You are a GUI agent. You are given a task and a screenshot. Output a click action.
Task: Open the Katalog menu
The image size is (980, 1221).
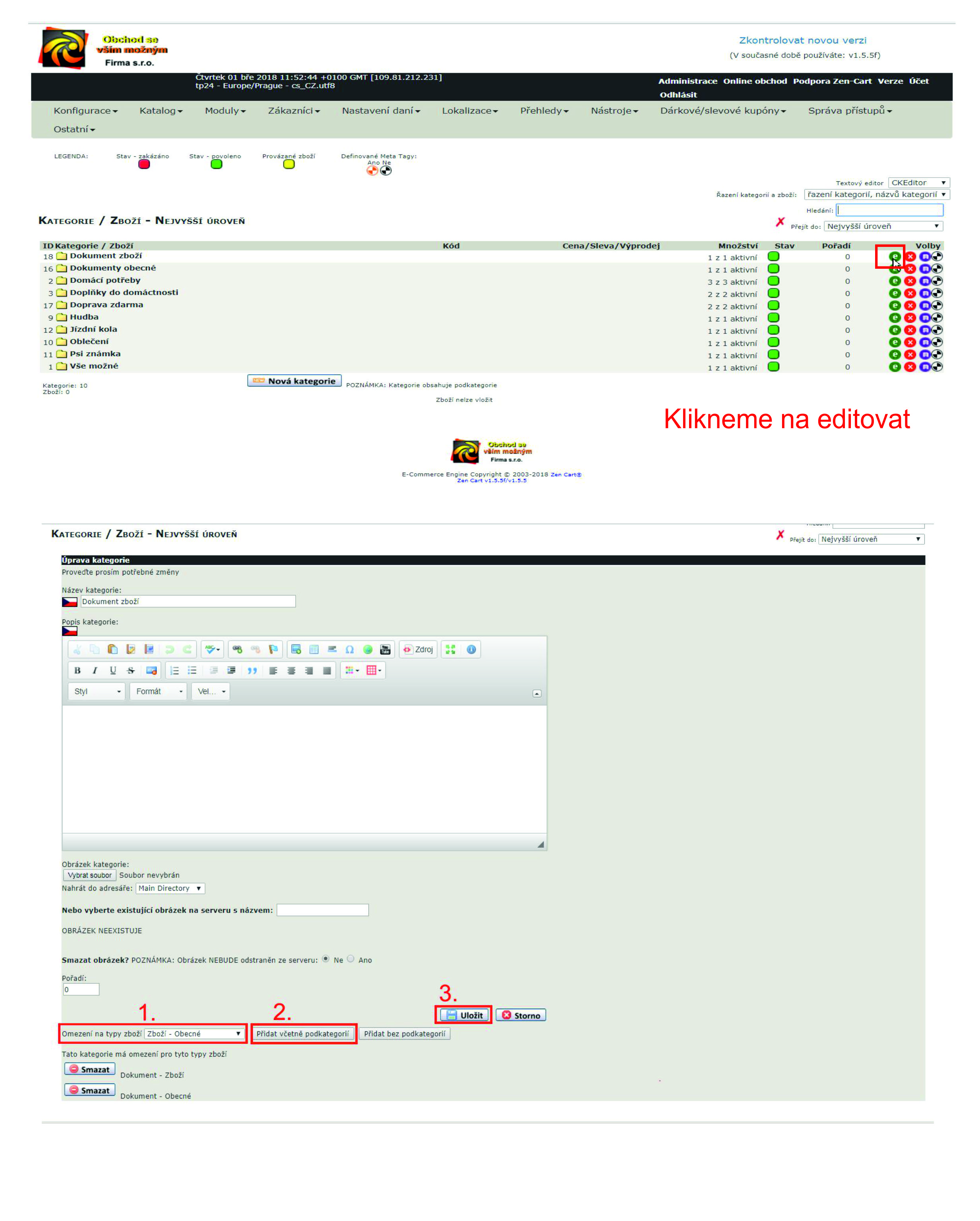tap(161, 111)
